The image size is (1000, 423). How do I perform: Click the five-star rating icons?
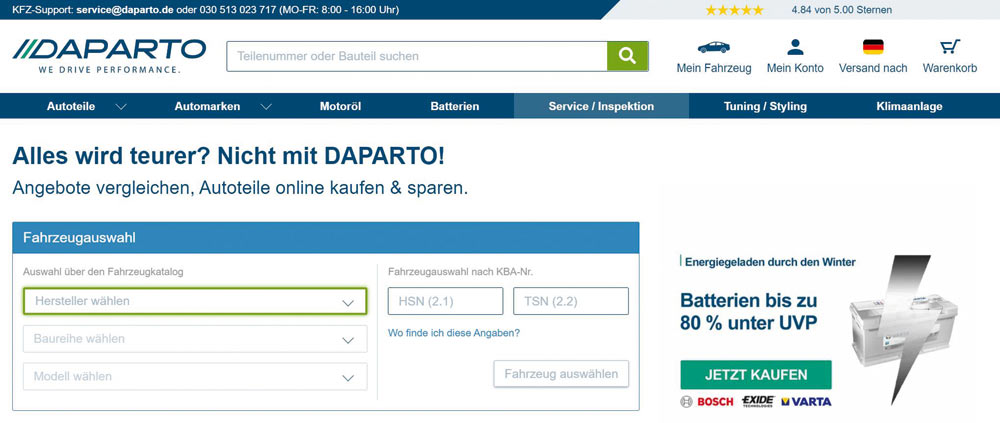(734, 10)
